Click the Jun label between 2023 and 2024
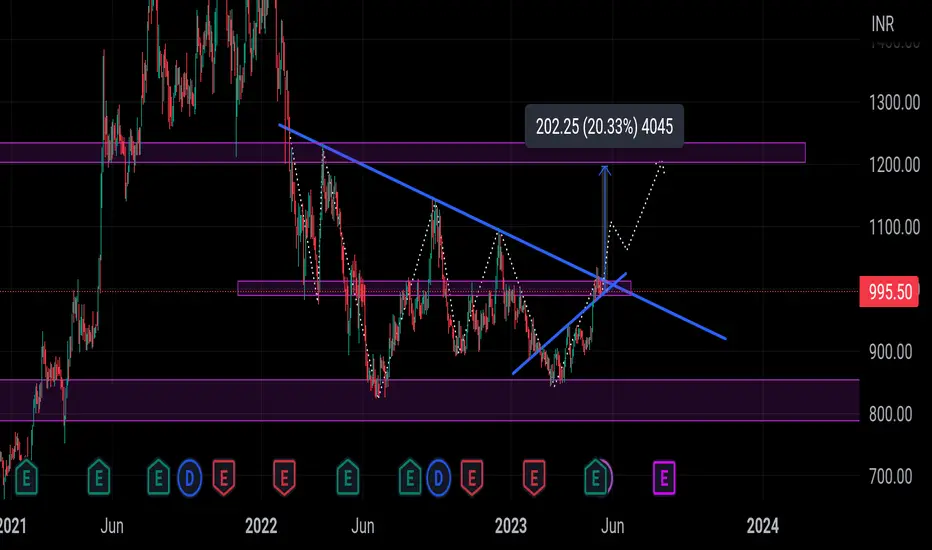 pyautogui.click(x=612, y=526)
